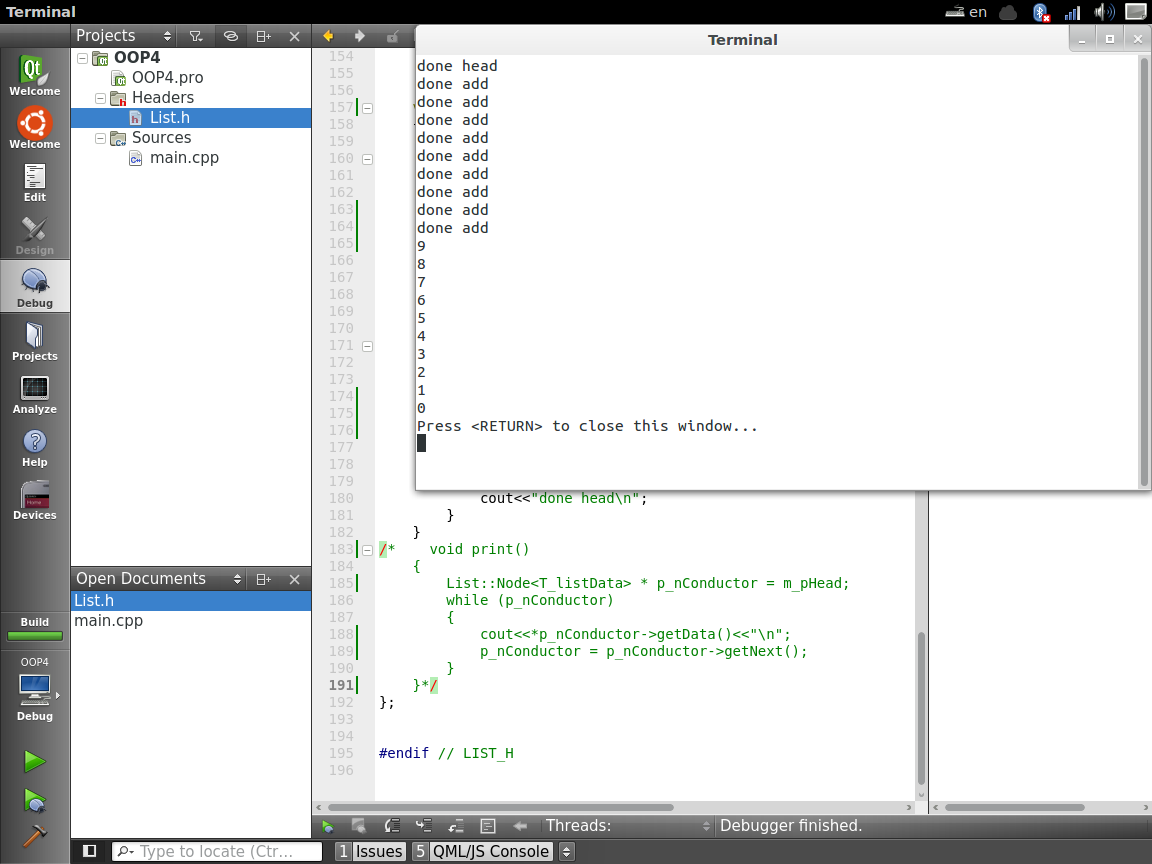Click the yellow Go Back arrow
Image resolution: width=1152 pixels, height=864 pixels.
pos(327,36)
